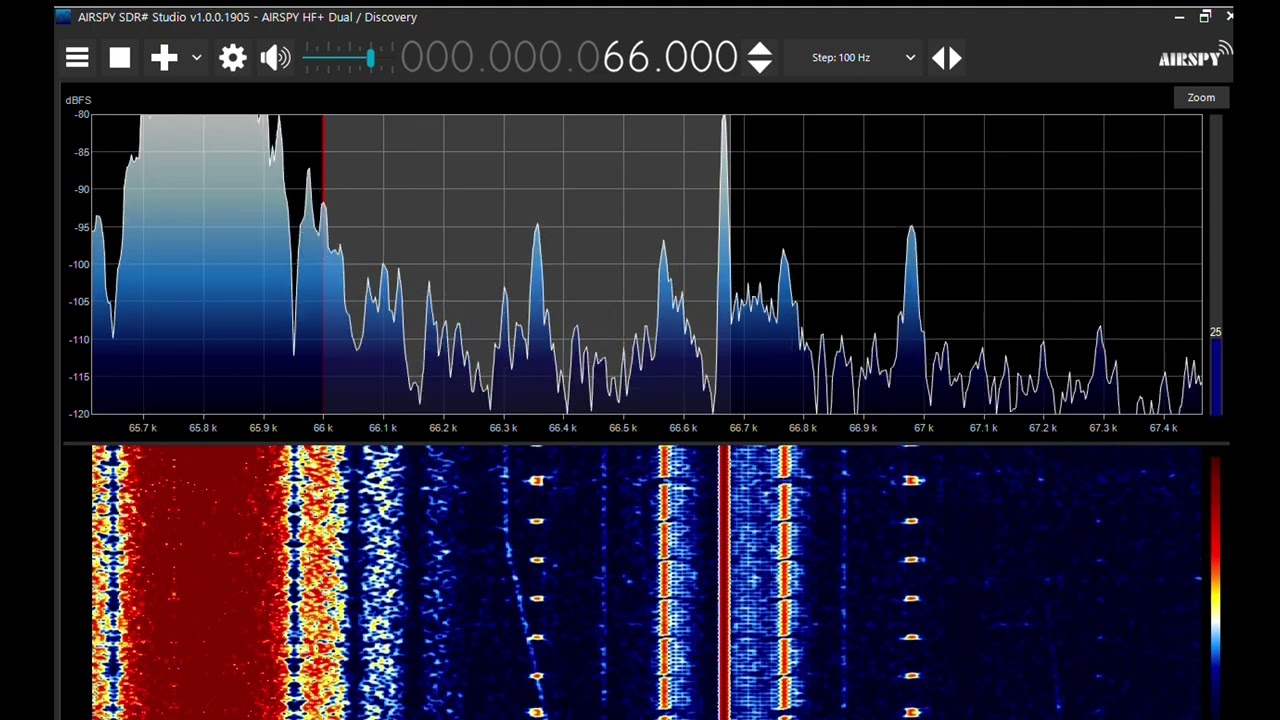Click the red carrier line in the waterfall
Screen dimensions: 1280x720
723,582
